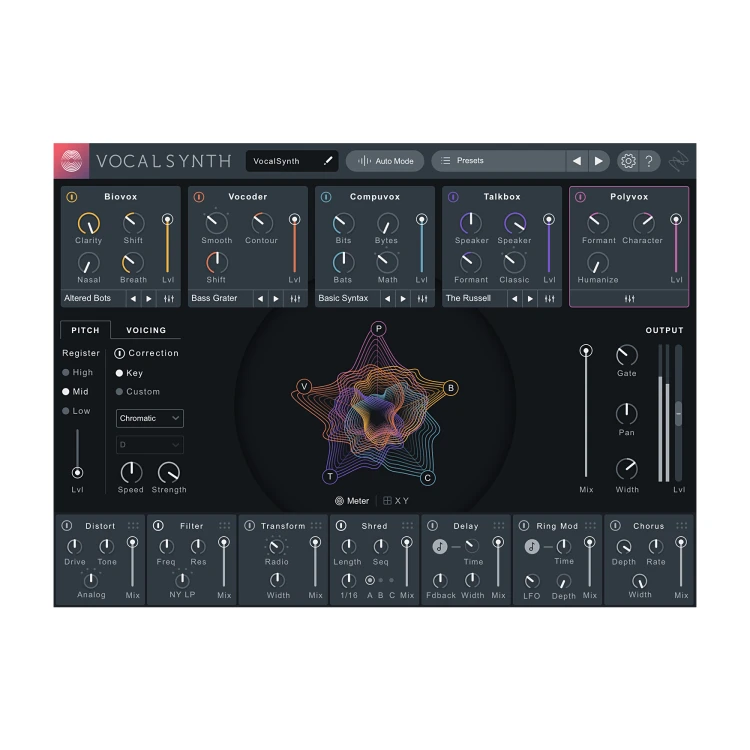The image size is (750, 750).
Task: Load the previous global preset
Action: point(577,161)
